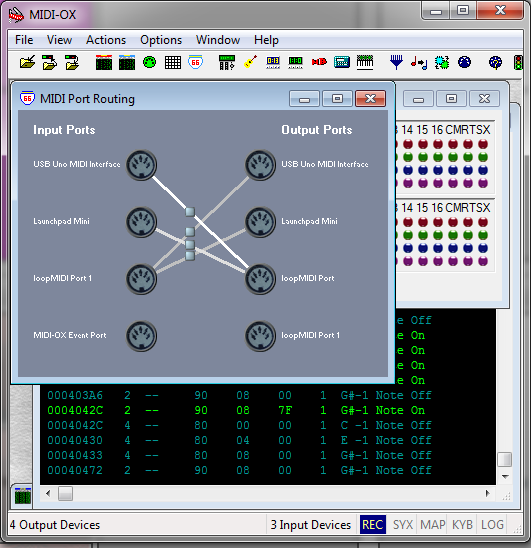This screenshot has width=531, height=548.
Task: Toggle the LOG indicator in status bar
Action: click(492, 525)
